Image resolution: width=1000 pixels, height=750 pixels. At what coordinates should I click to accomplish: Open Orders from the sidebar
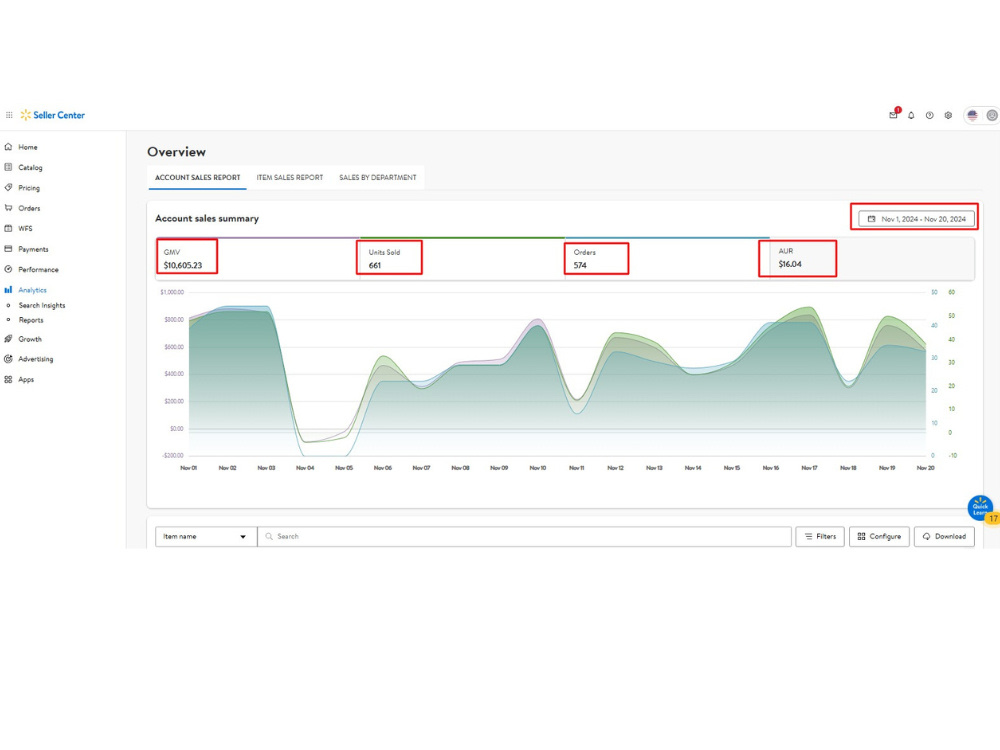[x=29, y=209]
